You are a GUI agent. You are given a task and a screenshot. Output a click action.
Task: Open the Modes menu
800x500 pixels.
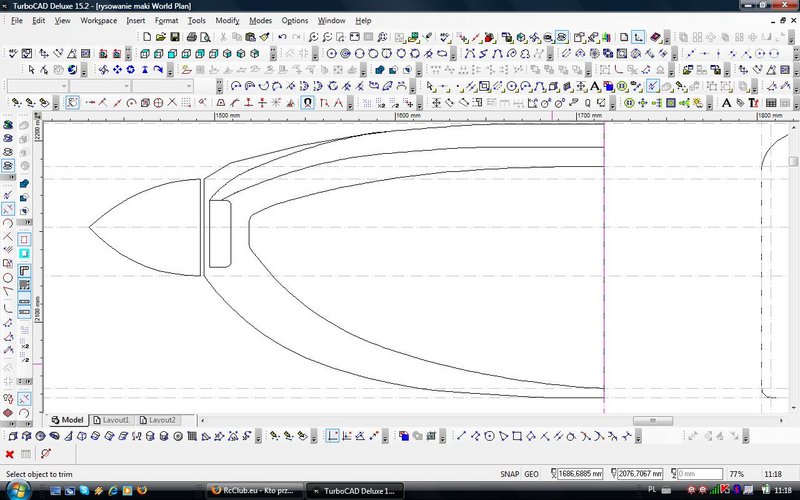pyautogui.click(x=260, y=20)
